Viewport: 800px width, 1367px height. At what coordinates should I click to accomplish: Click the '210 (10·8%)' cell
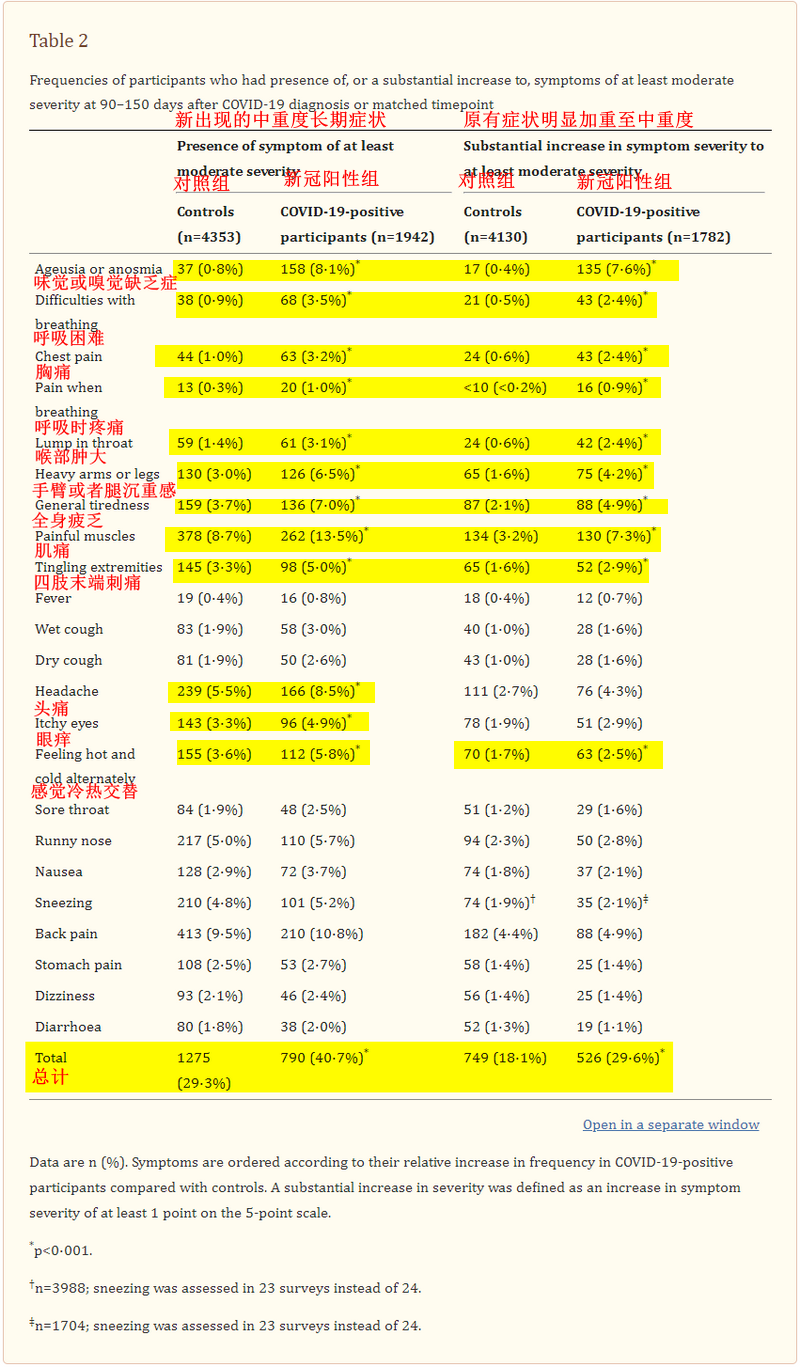[322, 934]
